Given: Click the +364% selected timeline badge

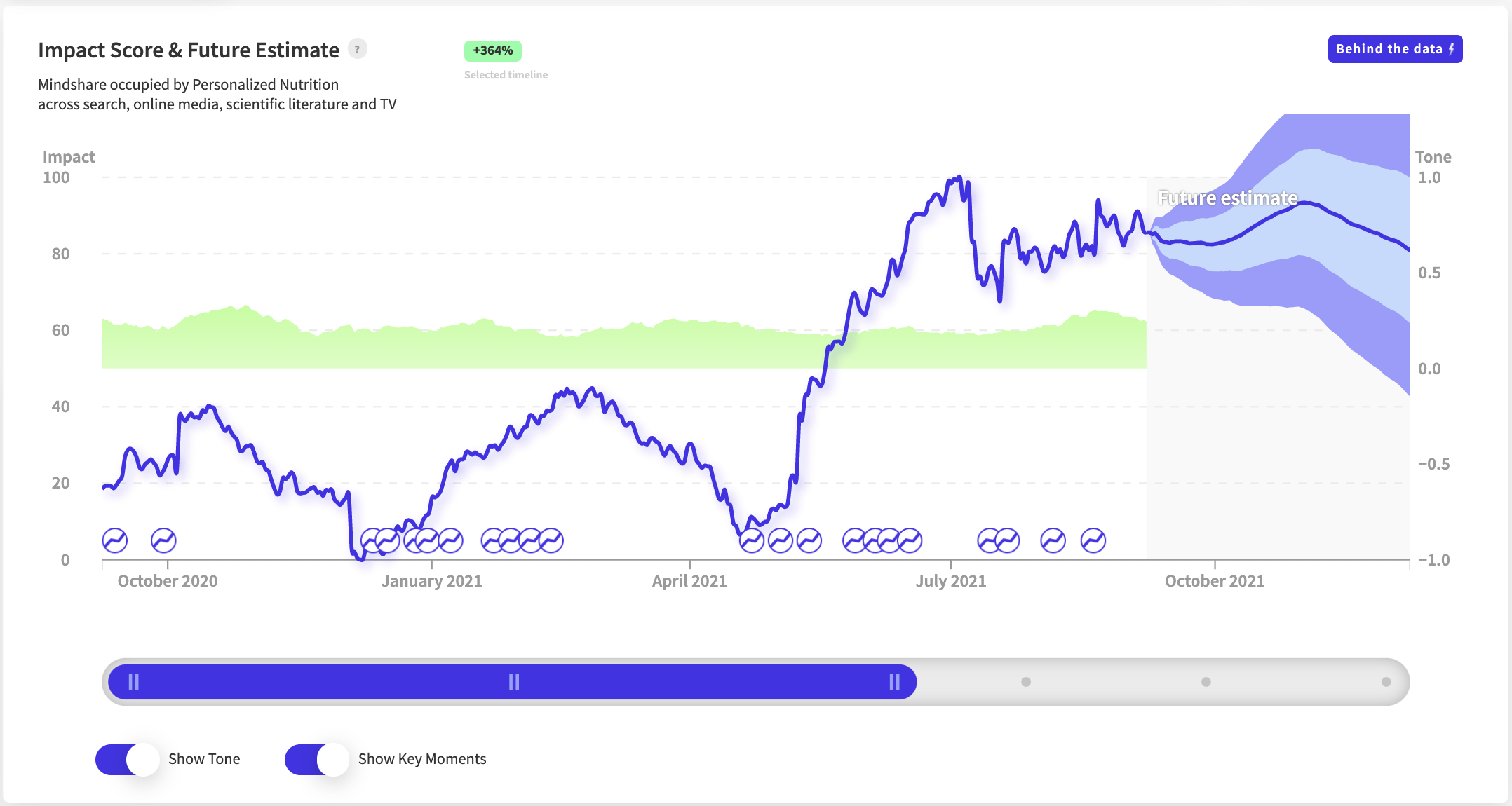Looking at the screenshot, I should [x=492, y=50].
